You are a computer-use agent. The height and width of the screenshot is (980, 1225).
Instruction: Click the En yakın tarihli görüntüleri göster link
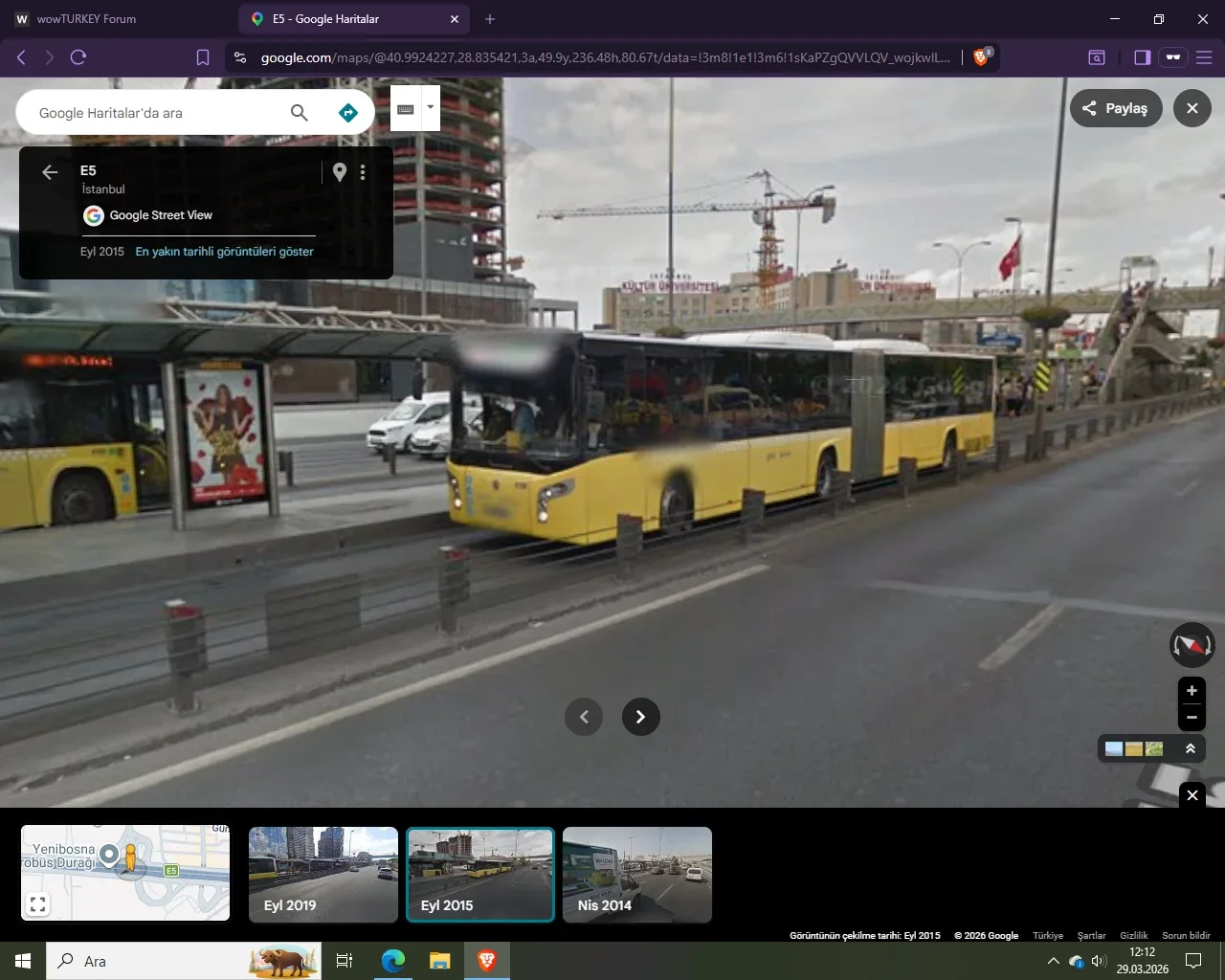coord(224,252)
